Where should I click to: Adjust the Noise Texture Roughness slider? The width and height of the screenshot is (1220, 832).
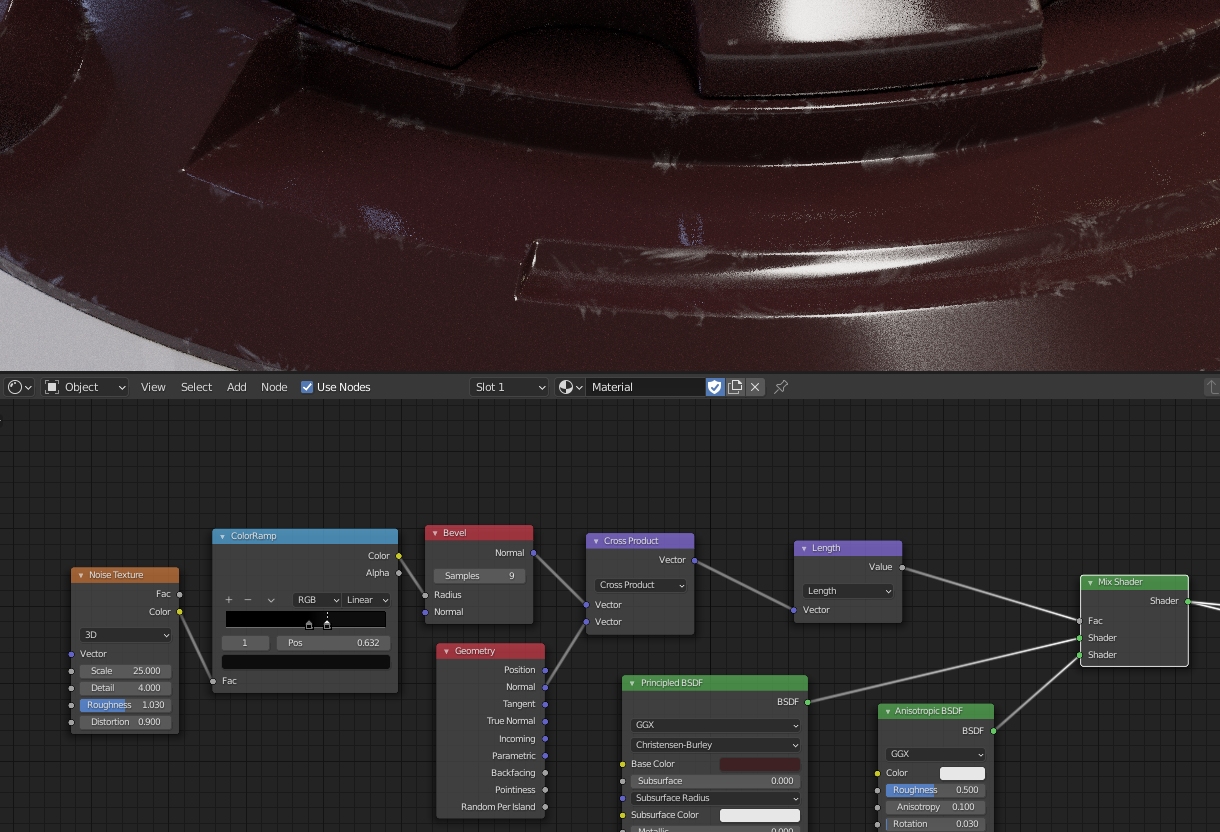(126, 705)
